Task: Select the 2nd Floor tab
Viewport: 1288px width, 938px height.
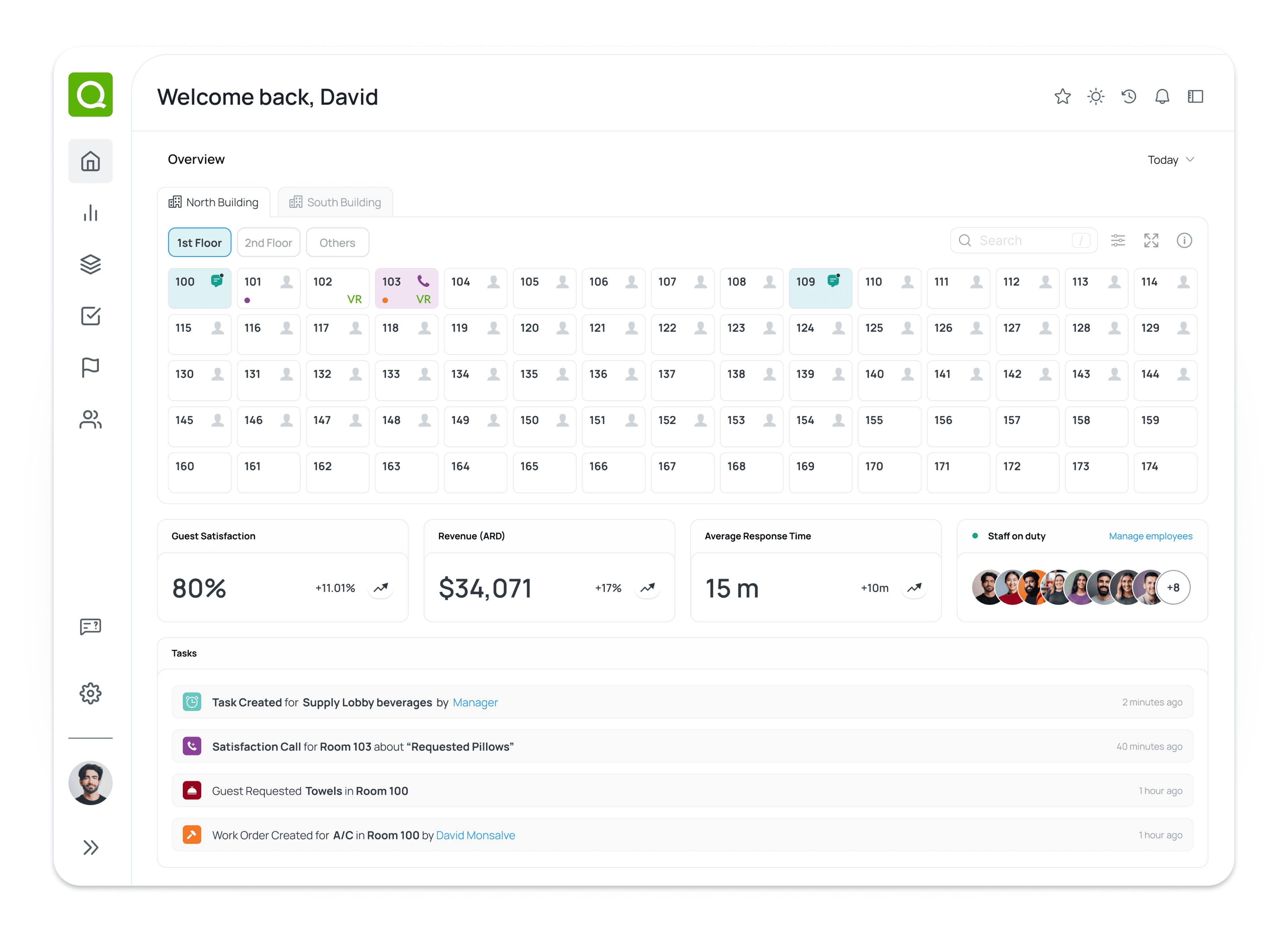Action: tap(268, 243)
